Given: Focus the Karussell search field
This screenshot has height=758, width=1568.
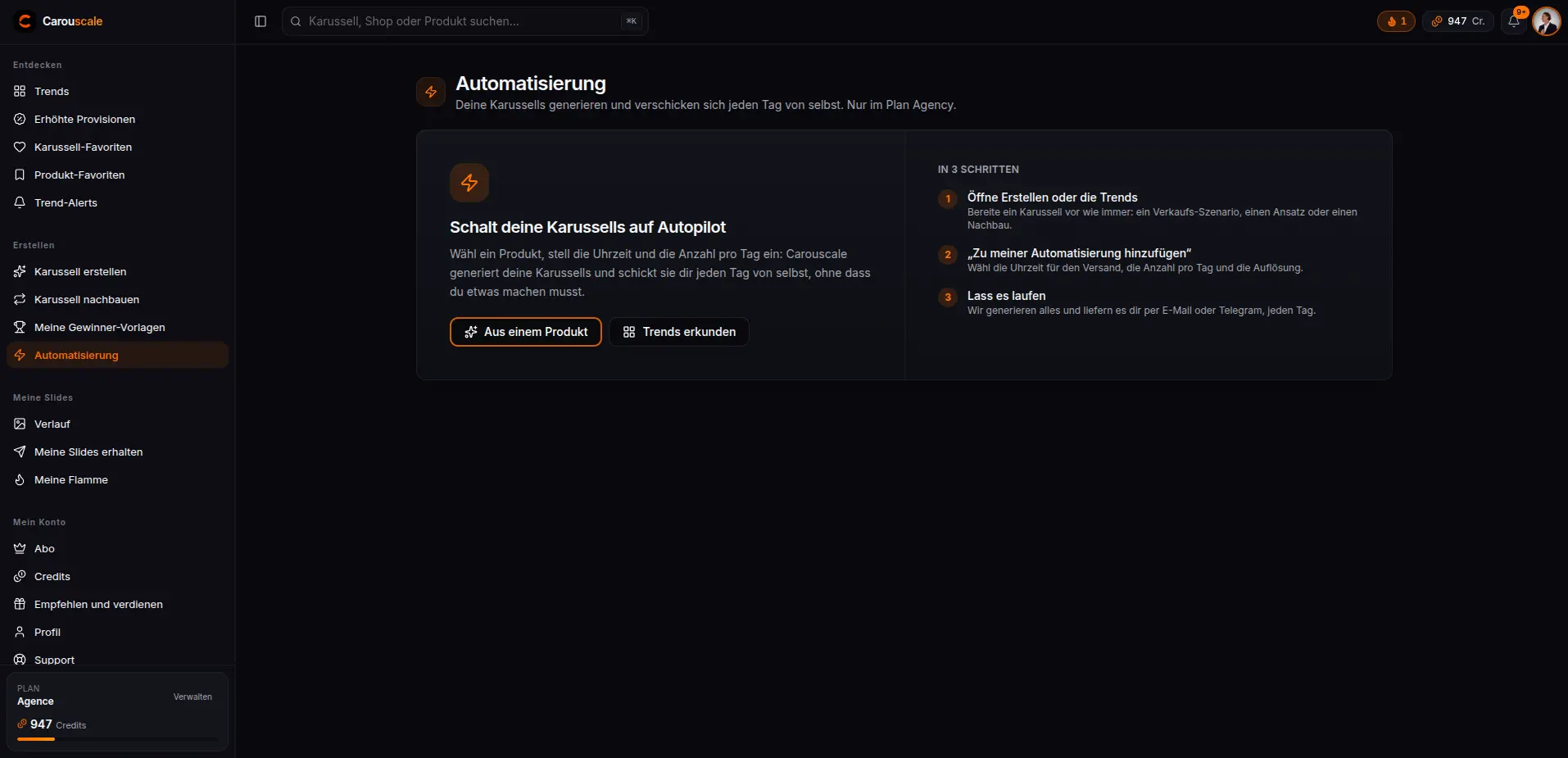Looking at the screenshot, I should coord(465,21).
